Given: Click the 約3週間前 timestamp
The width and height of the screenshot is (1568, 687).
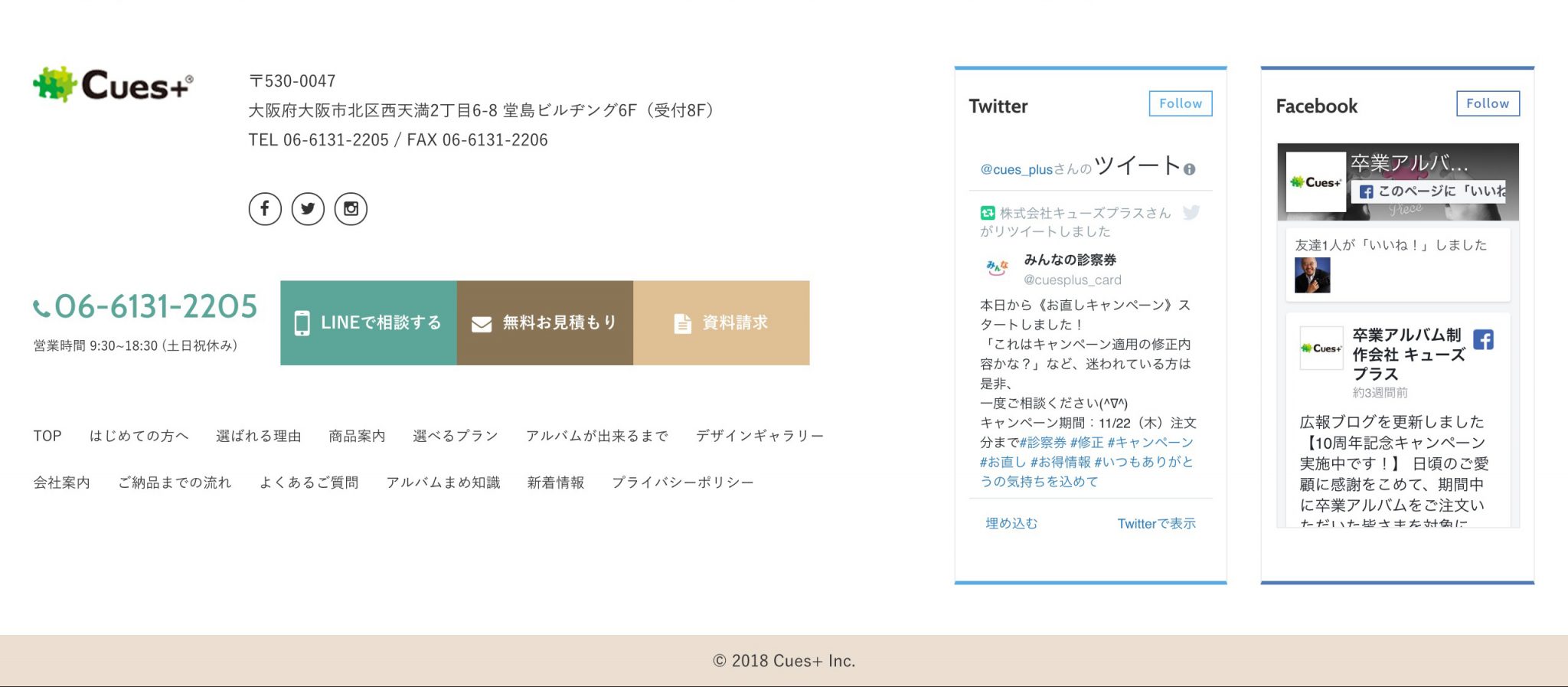Looking at the screenshot, I should tap(1380, 393).
